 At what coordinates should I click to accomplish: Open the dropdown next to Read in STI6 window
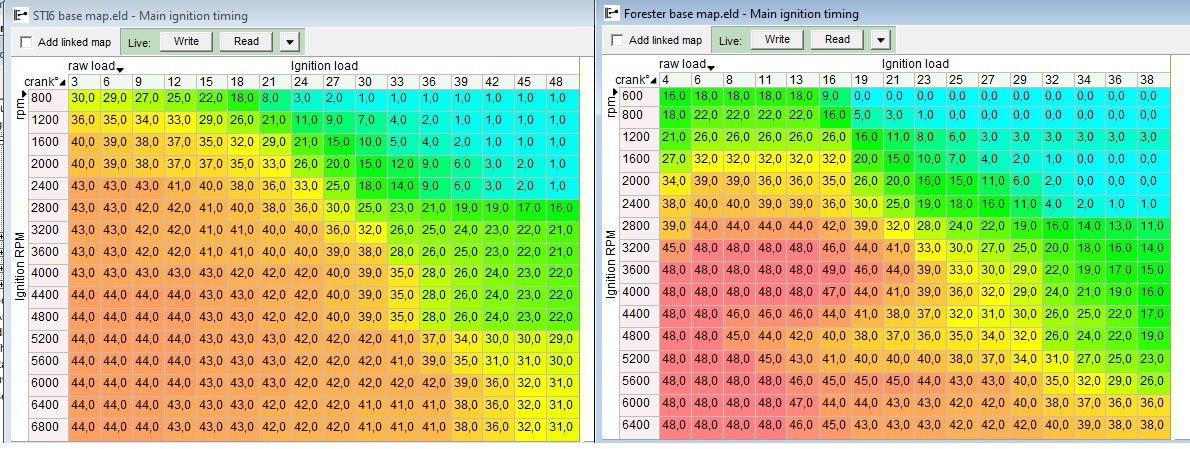[289, 42]
